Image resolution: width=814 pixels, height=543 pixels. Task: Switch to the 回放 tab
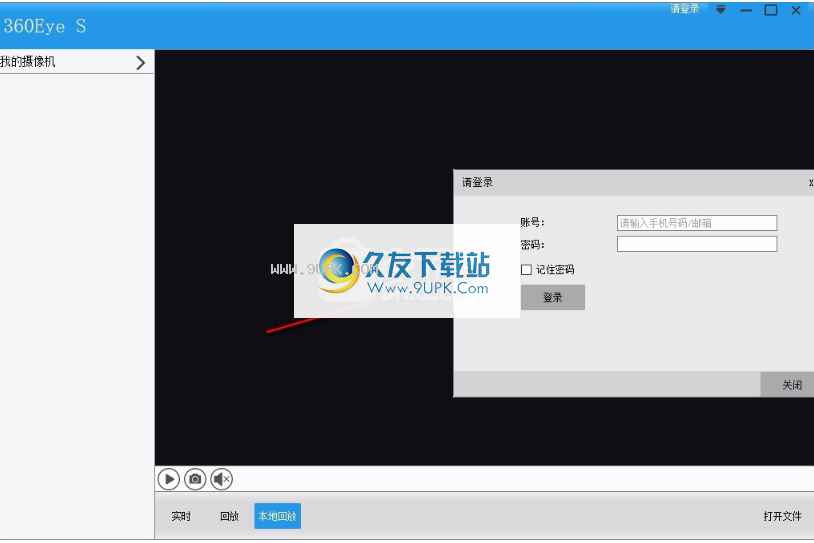point(229,516)
